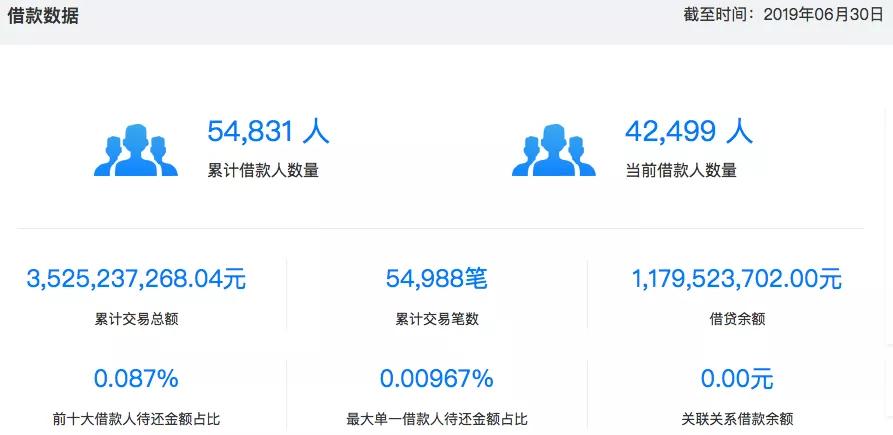This screenshot has height=435, width=893.
Task: Select the 42,499 人 figure
Action: [x=689, y=132]
